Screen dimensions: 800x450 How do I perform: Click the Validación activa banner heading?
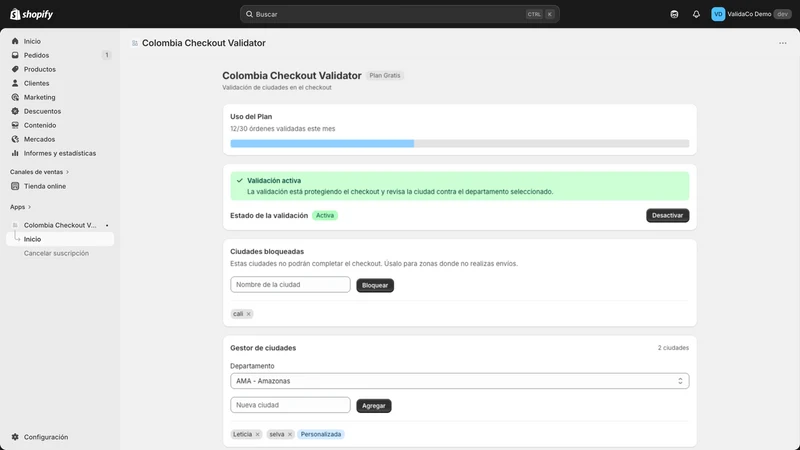pos(274,181)
